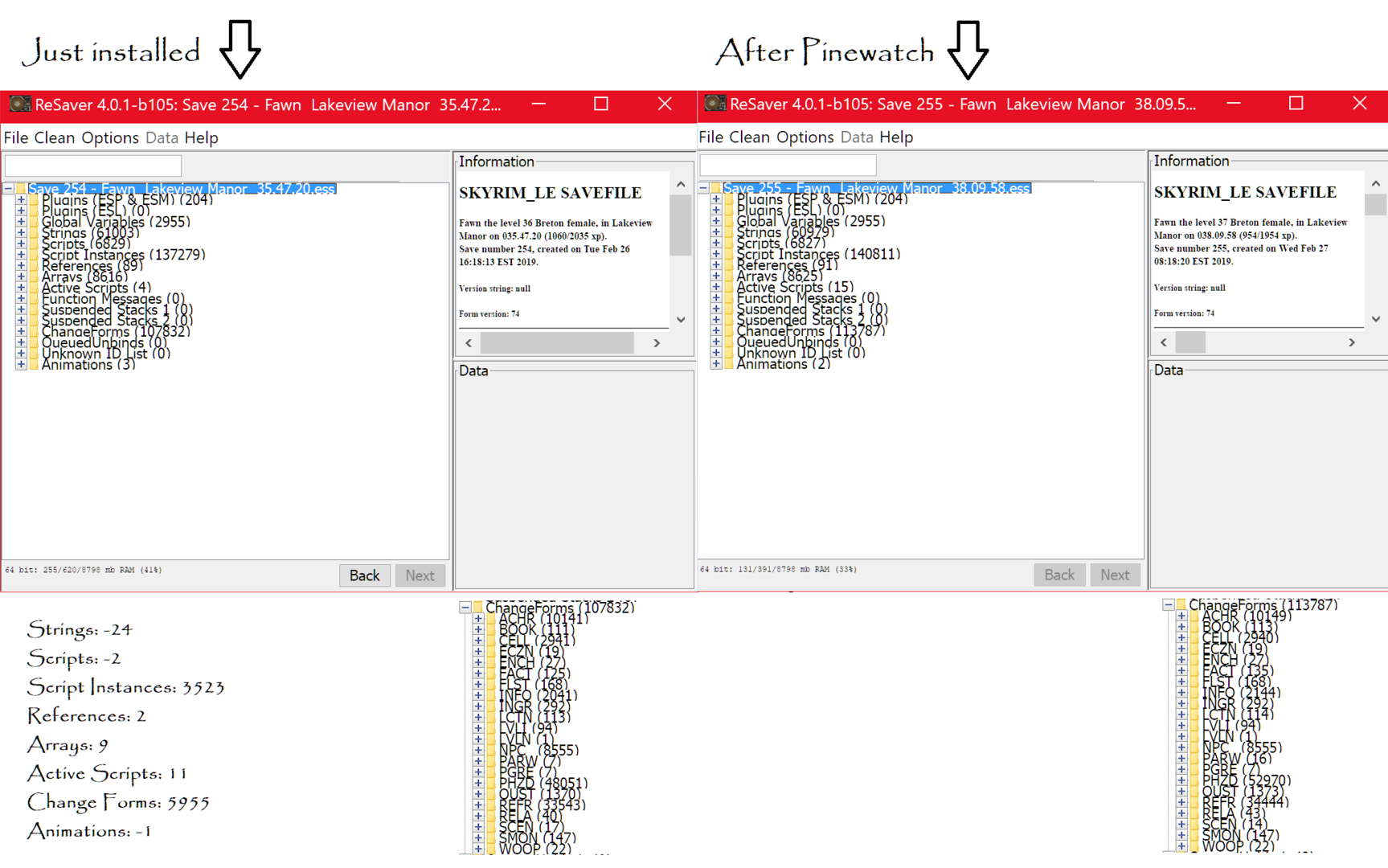Open Options menu in Save 255 window
Screen dimensions: 1388x868
pyautogui.click(x=805, y=137)
